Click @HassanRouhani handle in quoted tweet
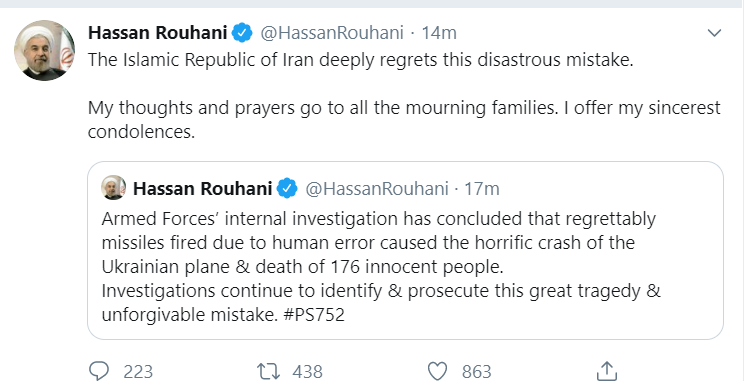 (x=376, y=188)
